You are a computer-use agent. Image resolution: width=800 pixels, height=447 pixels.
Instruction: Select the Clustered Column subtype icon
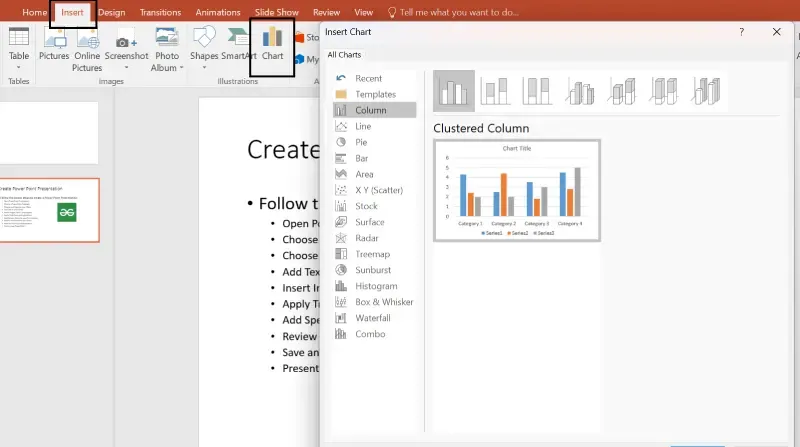[454, 91]
